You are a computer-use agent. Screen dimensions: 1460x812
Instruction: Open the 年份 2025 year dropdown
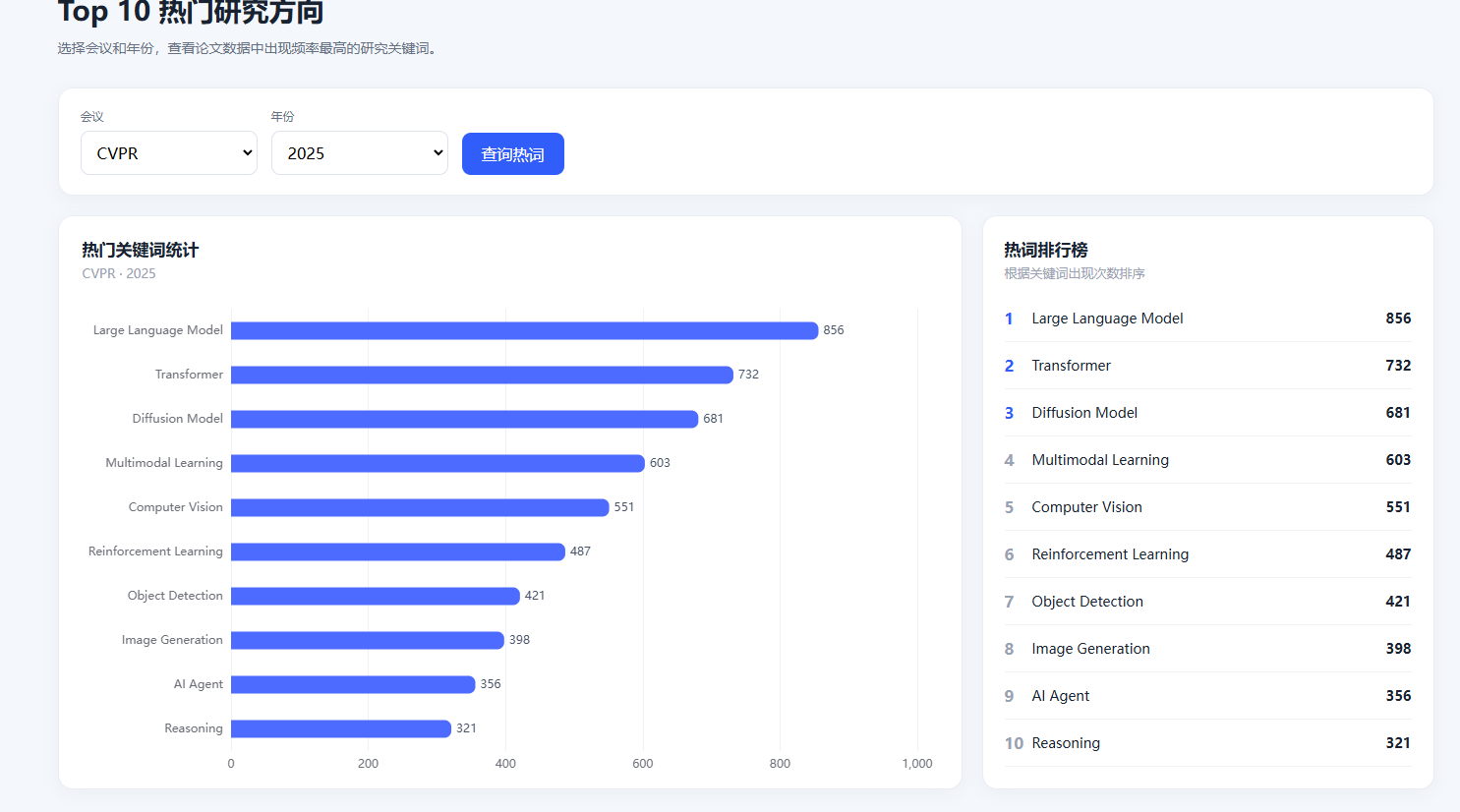360,153
